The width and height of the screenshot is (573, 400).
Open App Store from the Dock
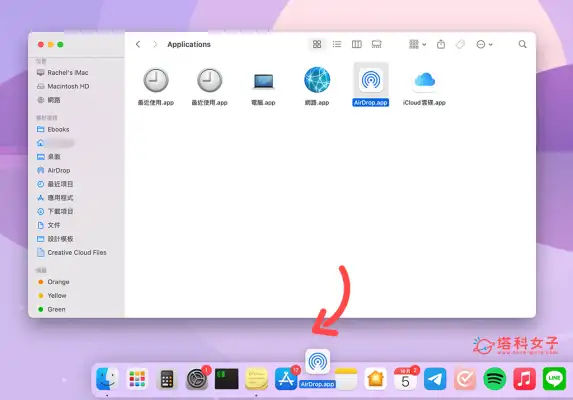286,379
